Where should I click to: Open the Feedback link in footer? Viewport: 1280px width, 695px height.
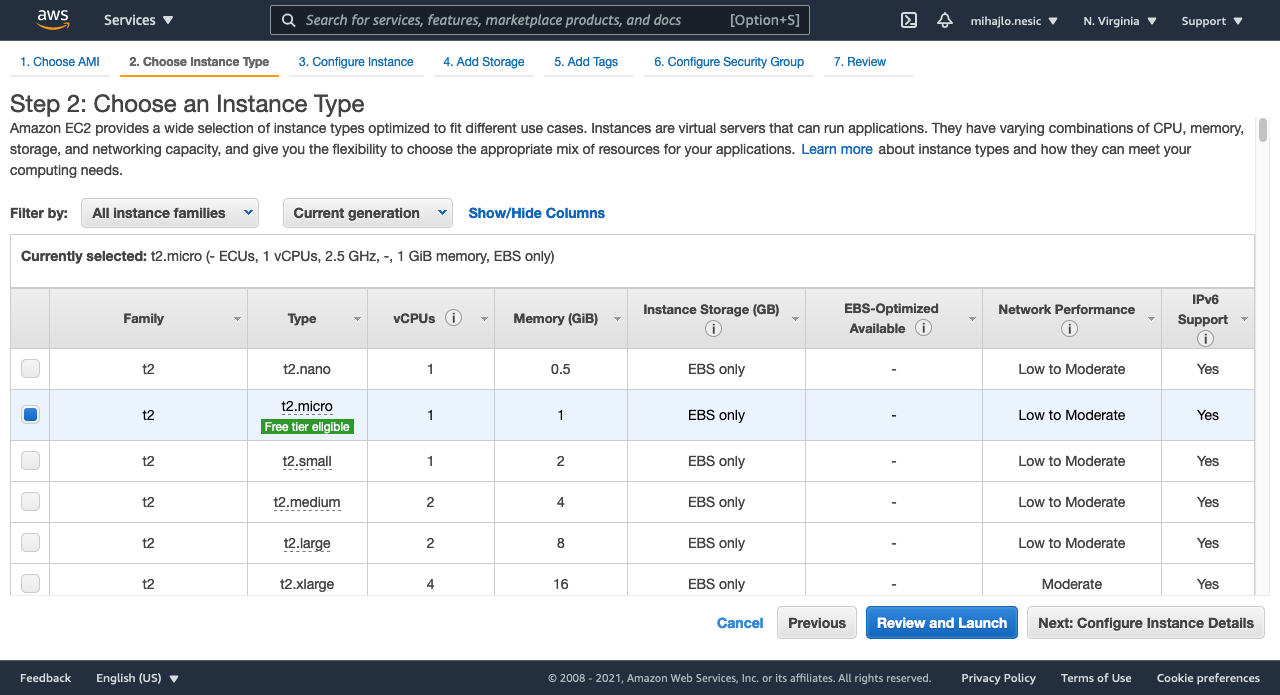click(x=46, y=678)
